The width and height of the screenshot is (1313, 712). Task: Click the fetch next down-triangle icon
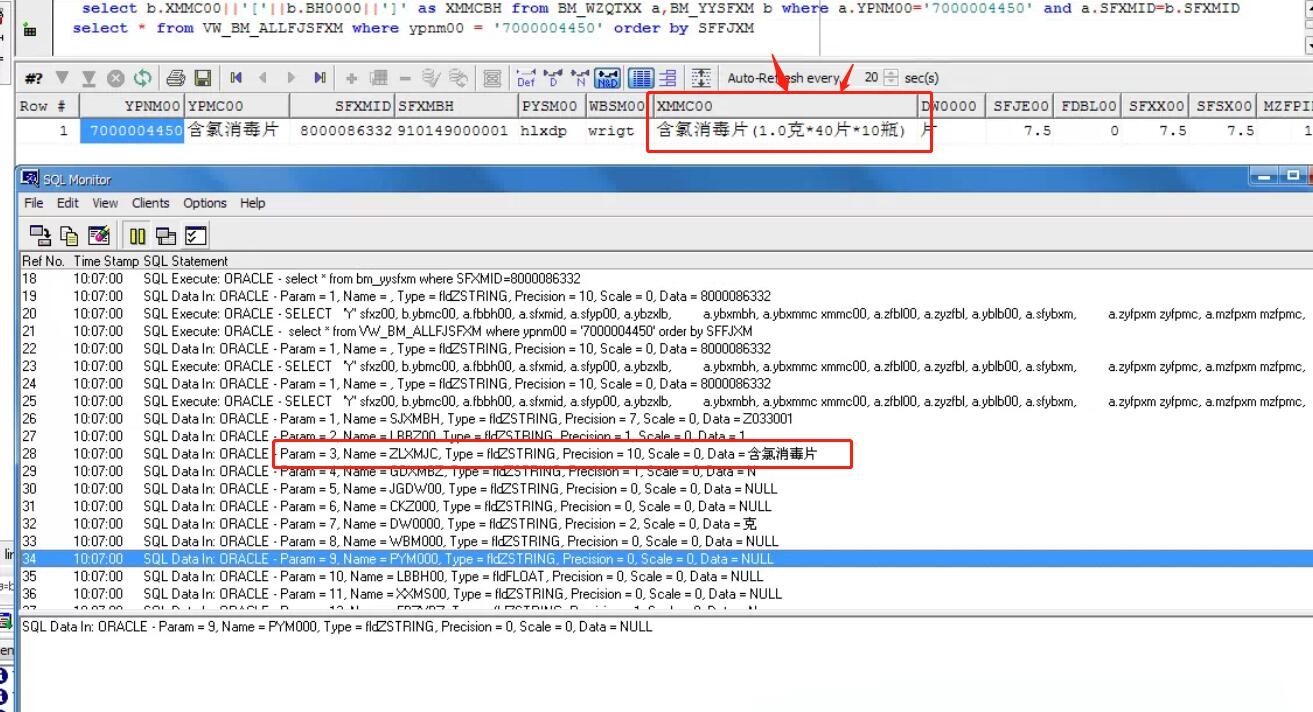(62, 78)
